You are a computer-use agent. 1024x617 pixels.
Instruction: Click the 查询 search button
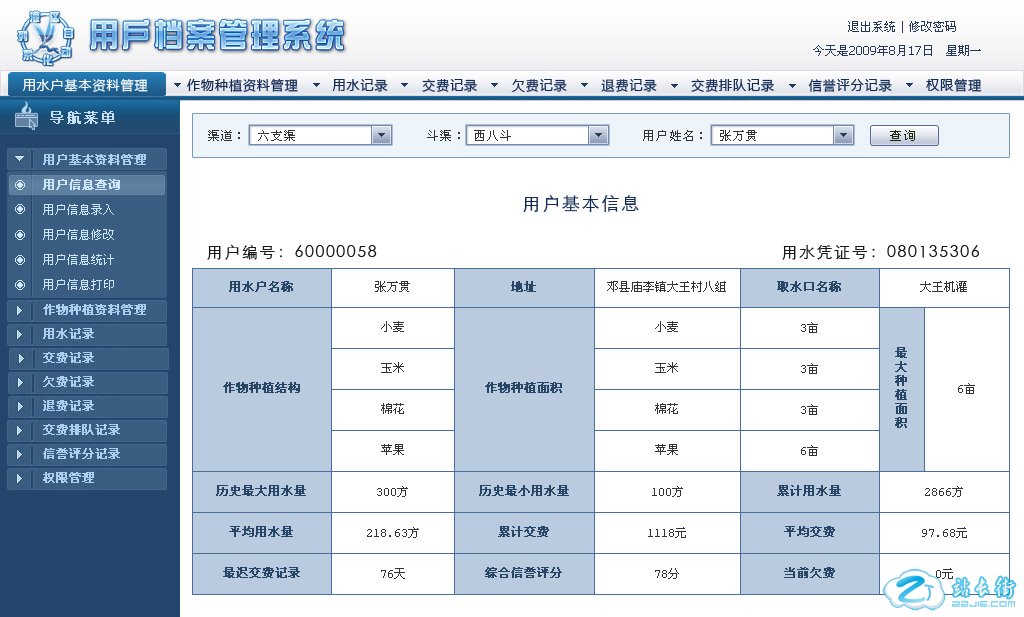point(903,136)
